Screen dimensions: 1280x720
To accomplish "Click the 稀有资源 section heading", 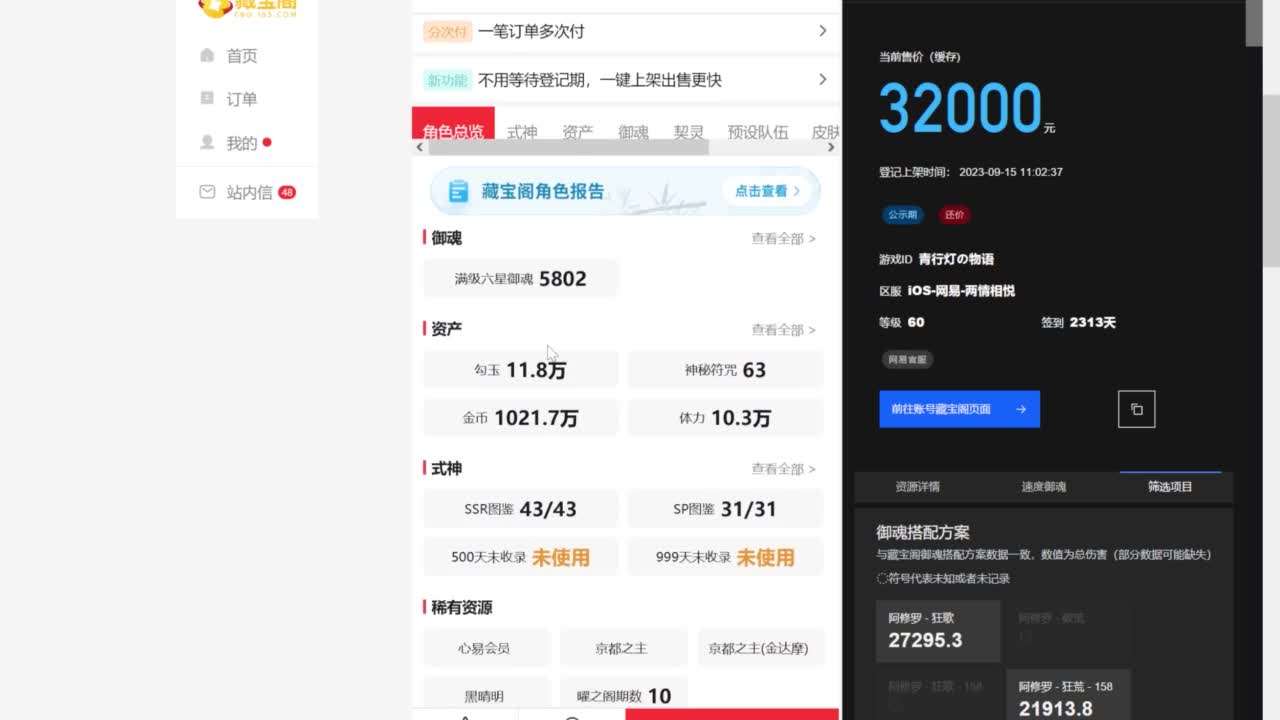I will 461,608.
